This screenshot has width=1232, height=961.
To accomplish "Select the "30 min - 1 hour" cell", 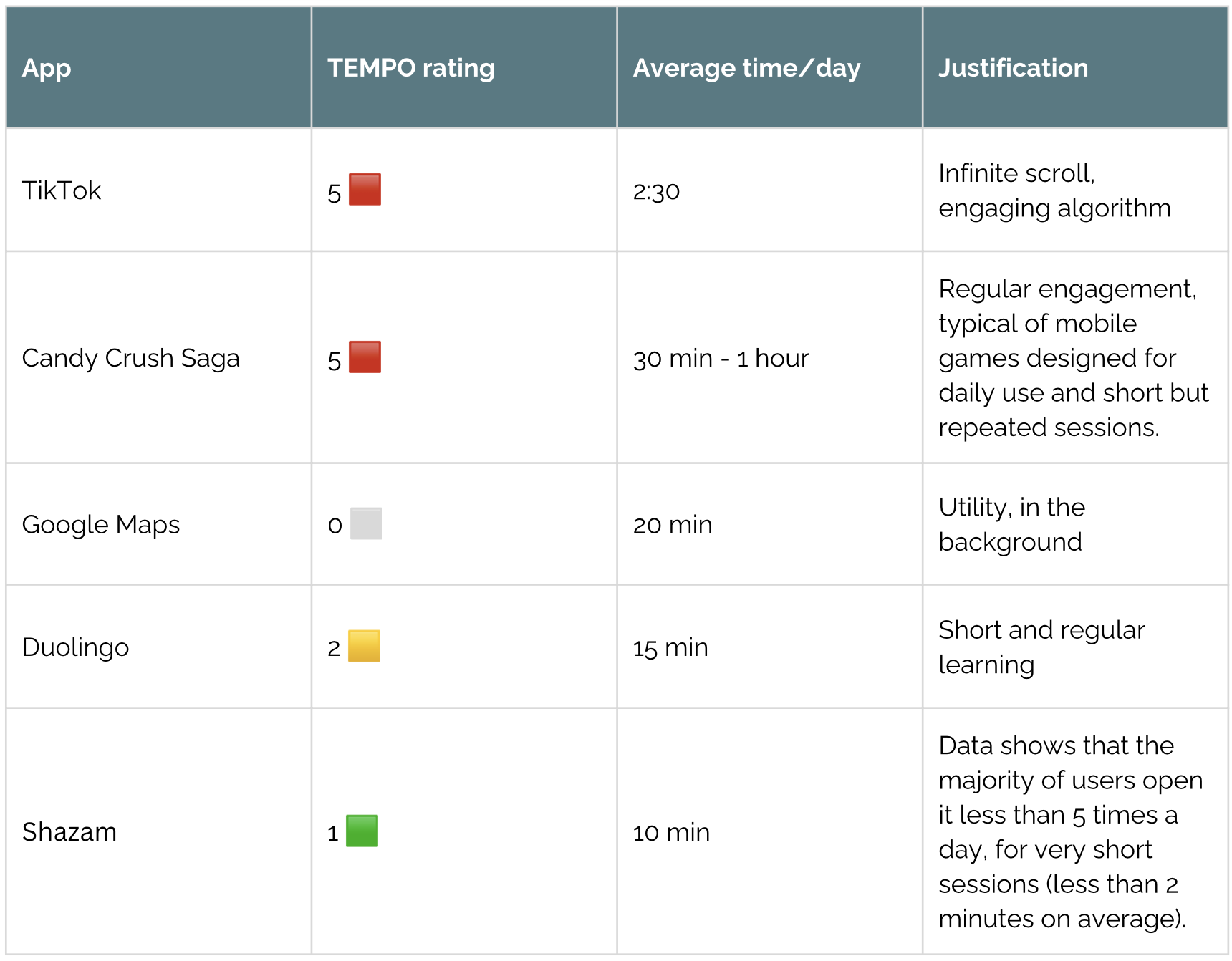I will 721,358.
